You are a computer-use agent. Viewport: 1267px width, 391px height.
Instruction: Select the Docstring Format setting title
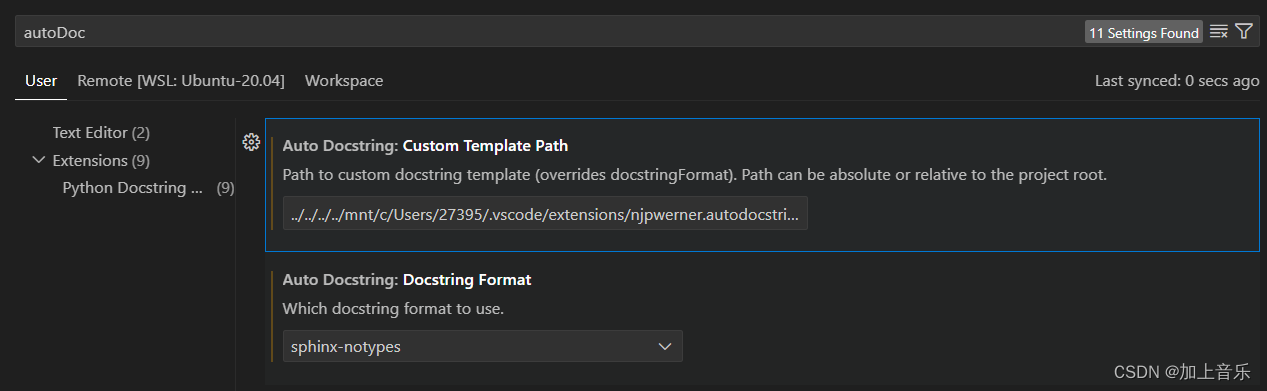407,280
